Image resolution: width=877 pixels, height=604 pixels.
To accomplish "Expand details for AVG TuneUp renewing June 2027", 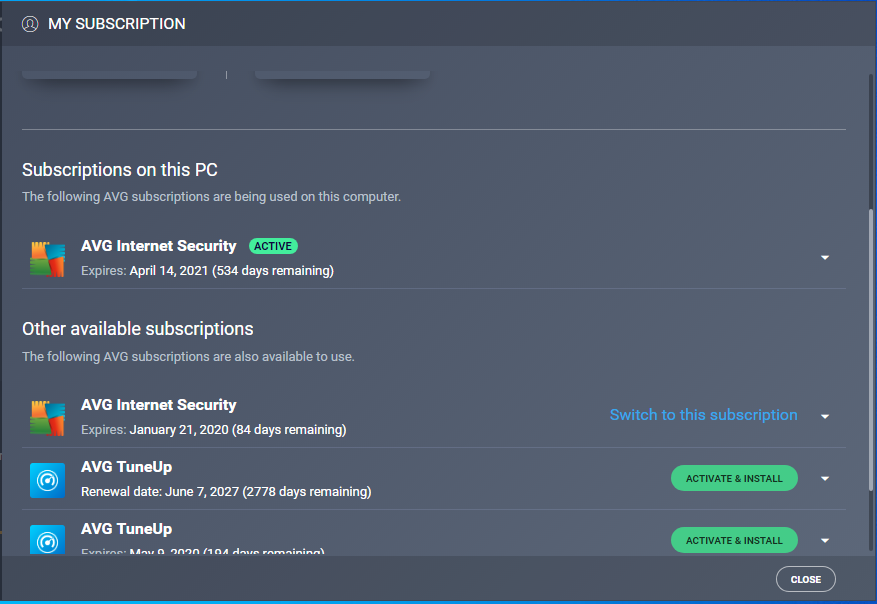I will coord(825,478).
